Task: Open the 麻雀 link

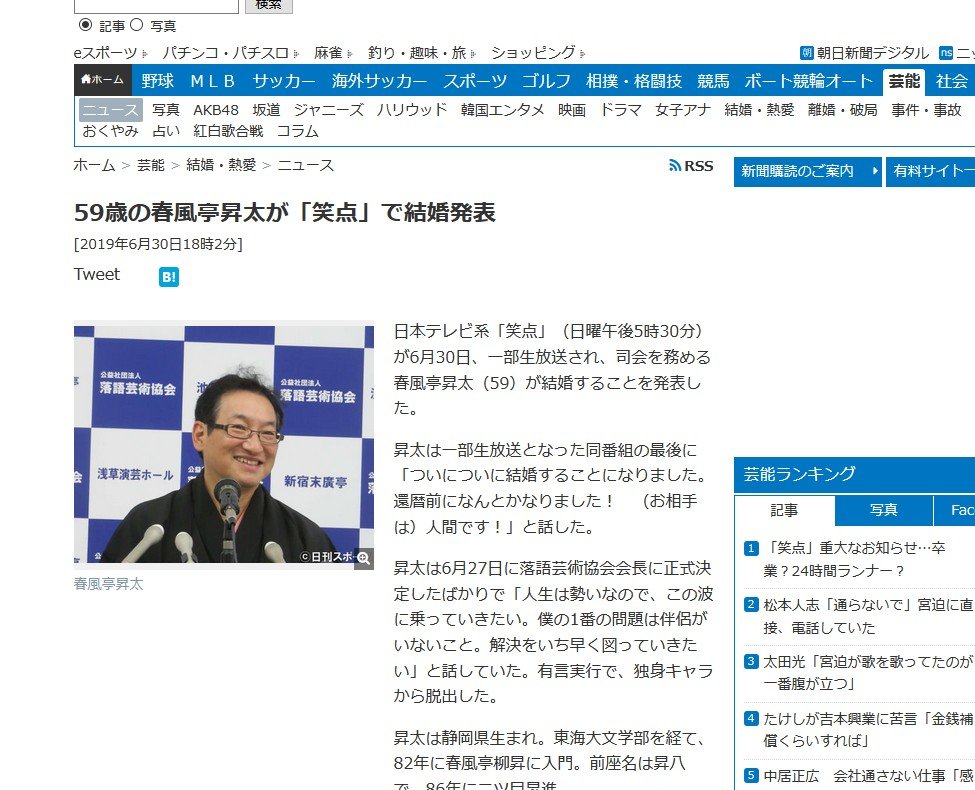Action: click(328, 53)
